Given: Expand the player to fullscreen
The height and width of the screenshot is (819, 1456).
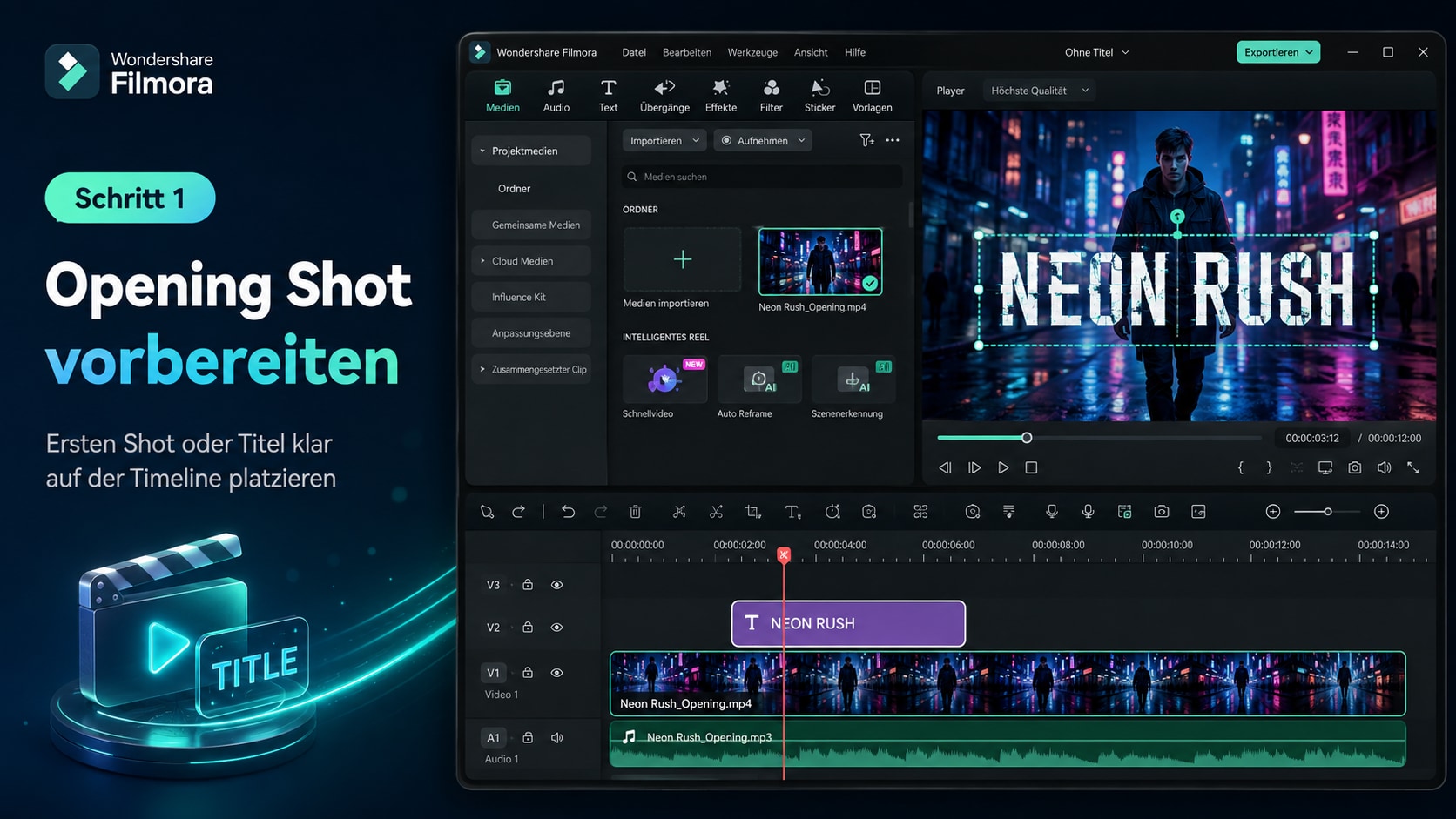Looking at the screenshot, I should 1413,467.
